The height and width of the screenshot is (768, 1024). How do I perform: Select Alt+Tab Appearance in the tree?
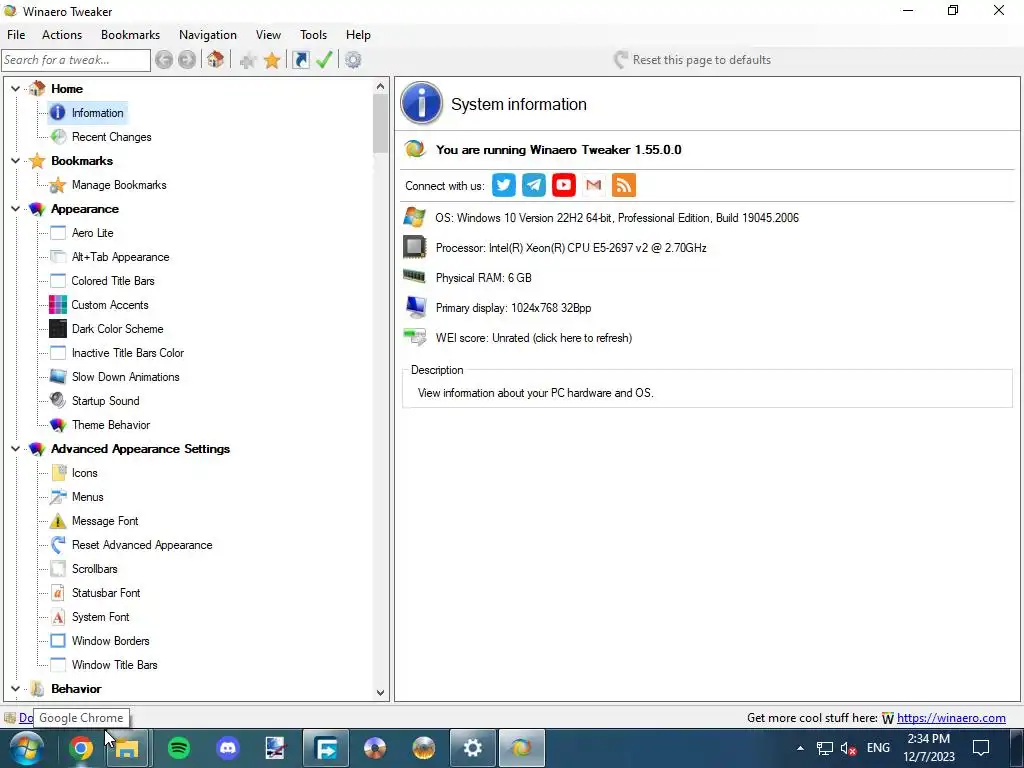click(120, 257)
